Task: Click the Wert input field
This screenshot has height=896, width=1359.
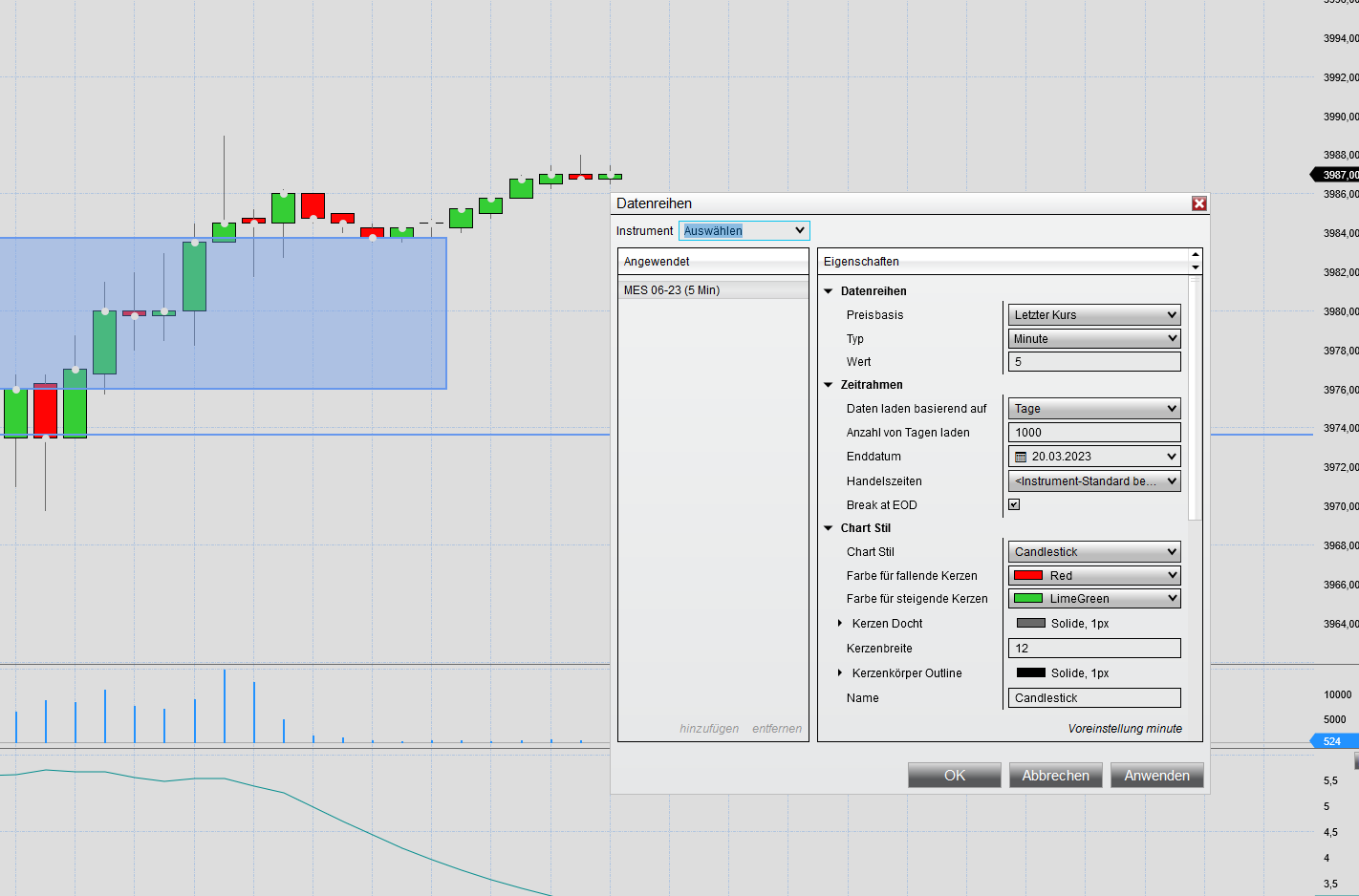Action: [1094, 362]
